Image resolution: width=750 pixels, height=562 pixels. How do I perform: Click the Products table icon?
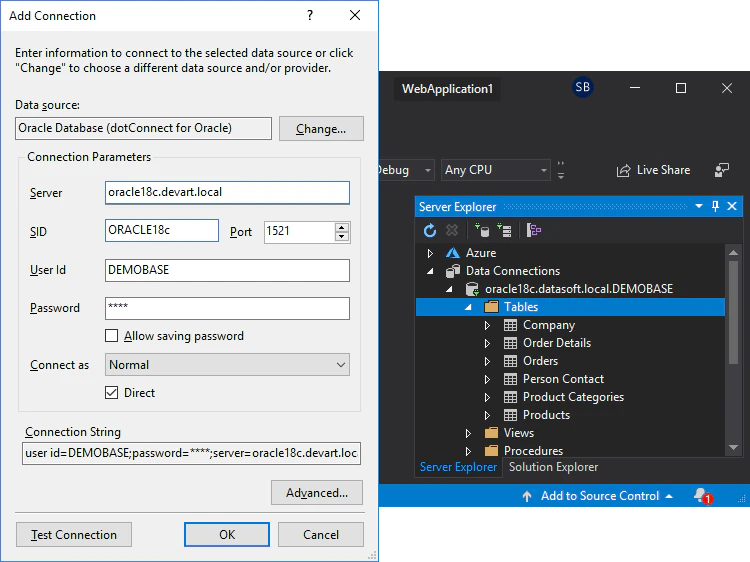(x=510, y=415)
